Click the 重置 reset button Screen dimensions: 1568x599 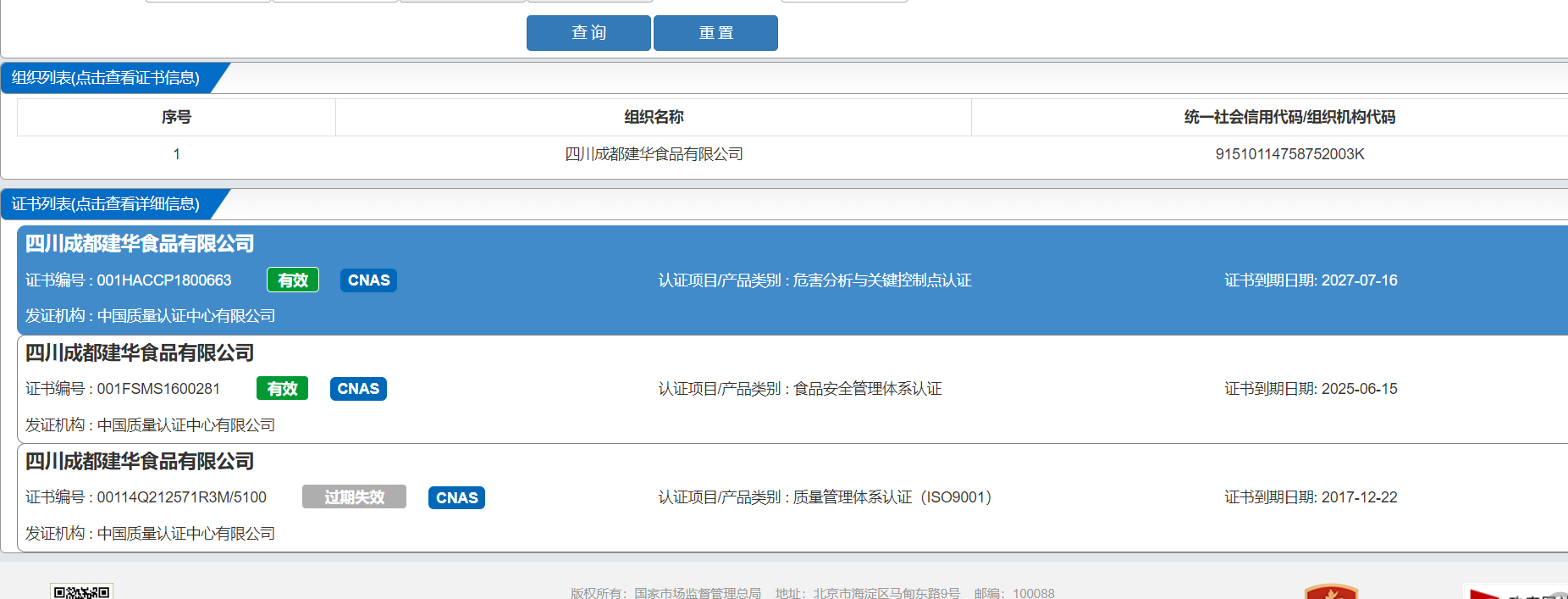click(x=715, y=33)
